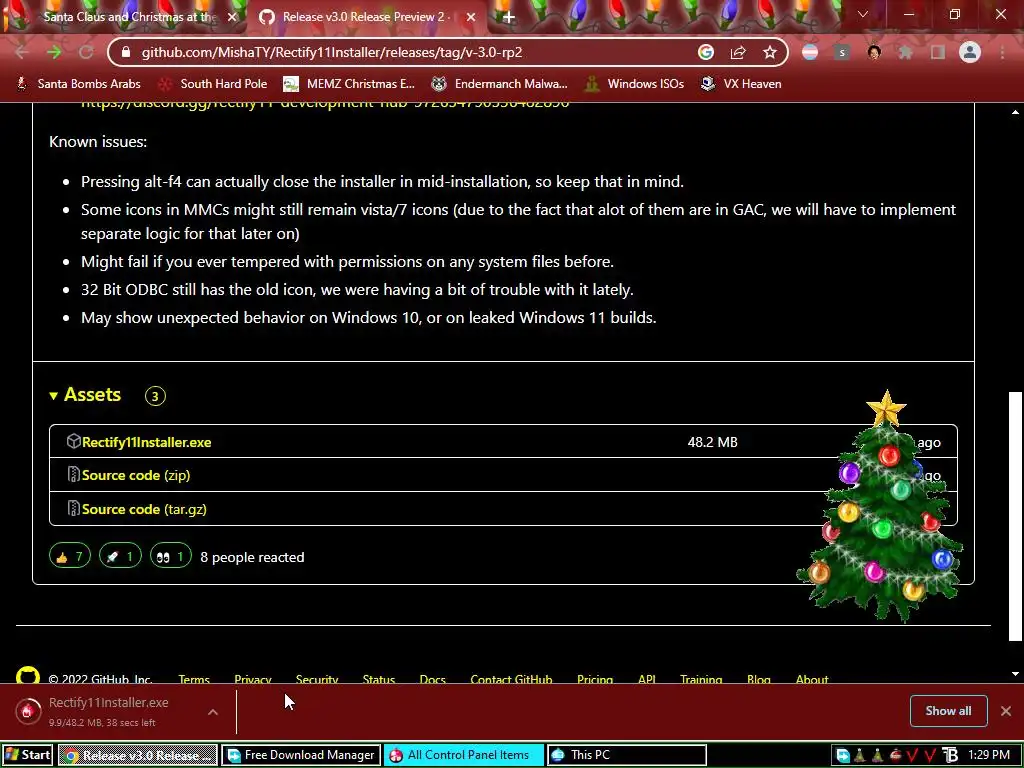Click the share page icon
Screen dimensions: 1024x768
pos(738,52)
